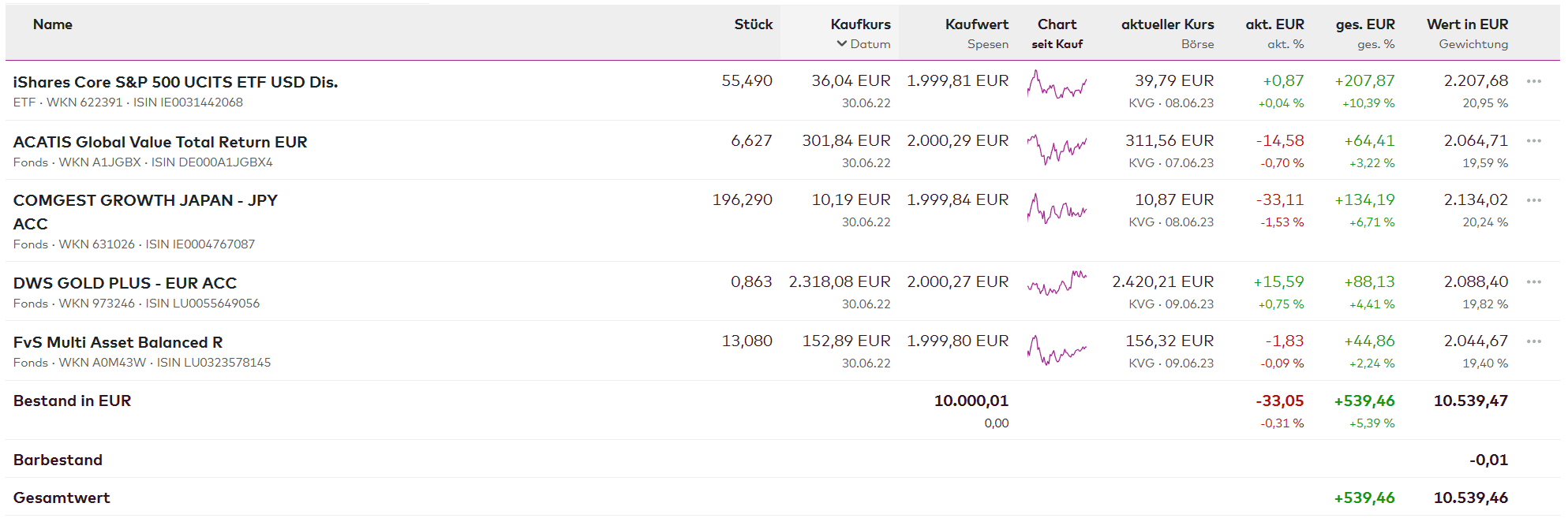
Task: Open ACATIS Global Value Total Return link
Action: (x=160, y=142)
